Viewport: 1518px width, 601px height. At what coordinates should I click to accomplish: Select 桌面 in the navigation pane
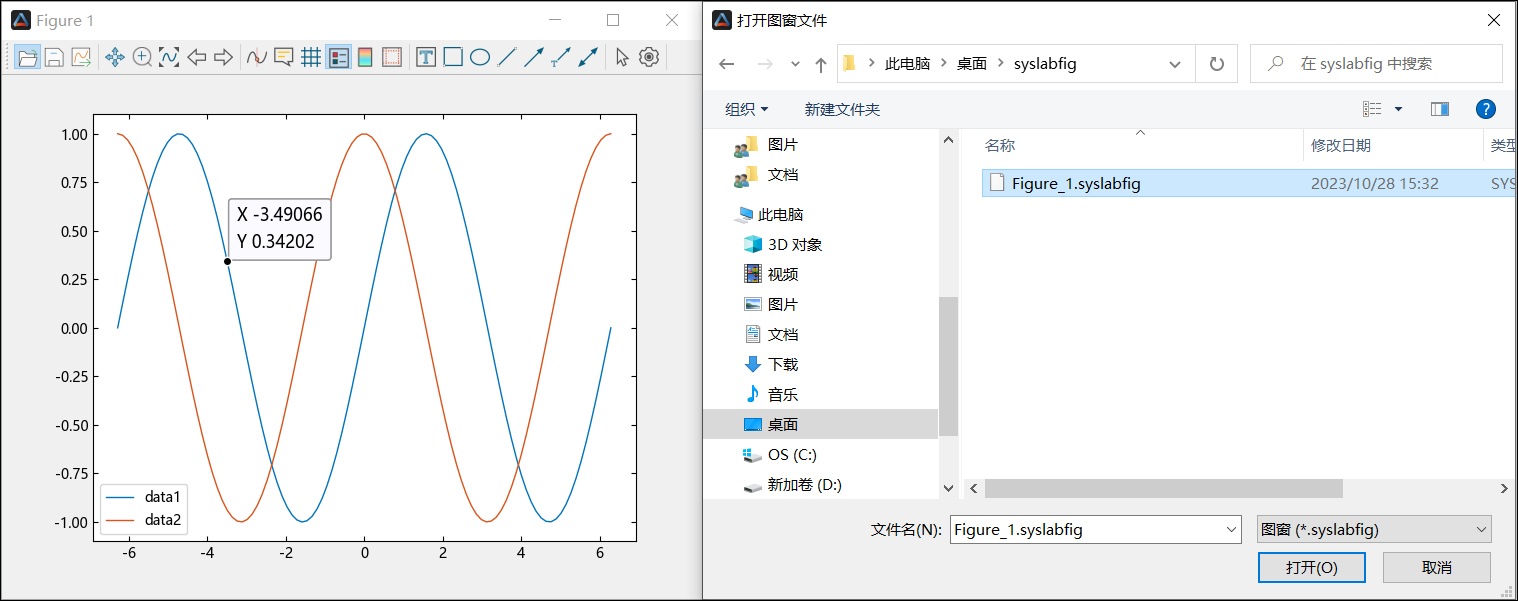click(782, 424)
